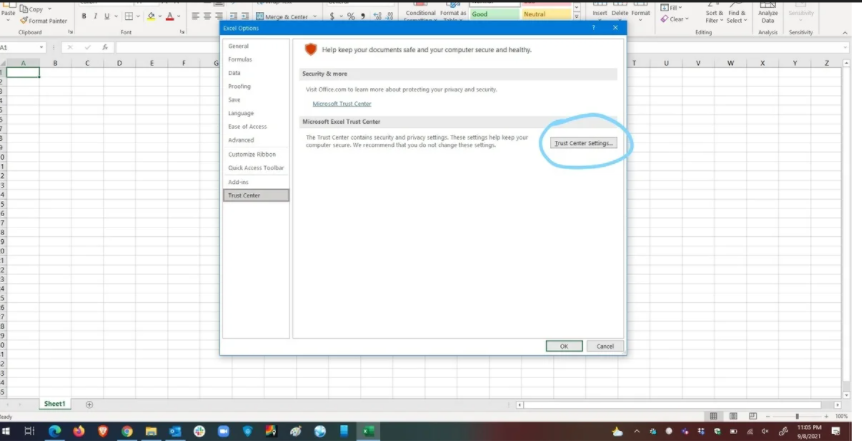This screenshot has width=862, height=444.
Task: Click the Trust Center Settings button
Action: click(584, 143)
